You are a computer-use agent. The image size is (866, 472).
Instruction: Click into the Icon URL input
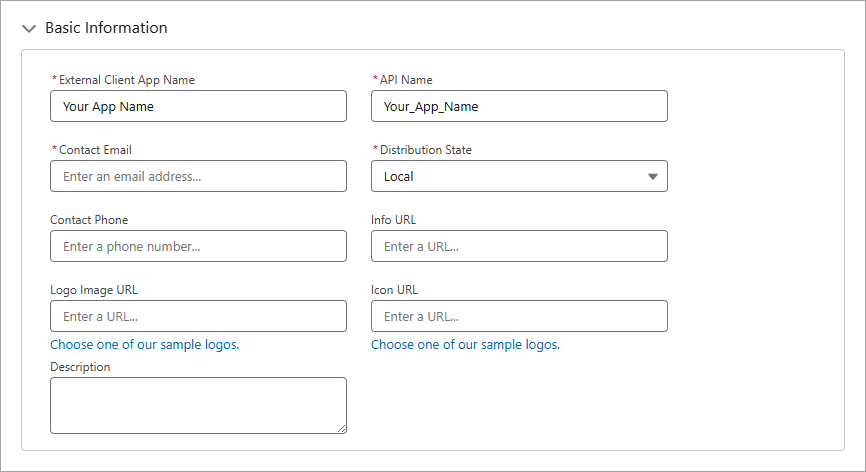pyautogui.click(x=519, y=316)
